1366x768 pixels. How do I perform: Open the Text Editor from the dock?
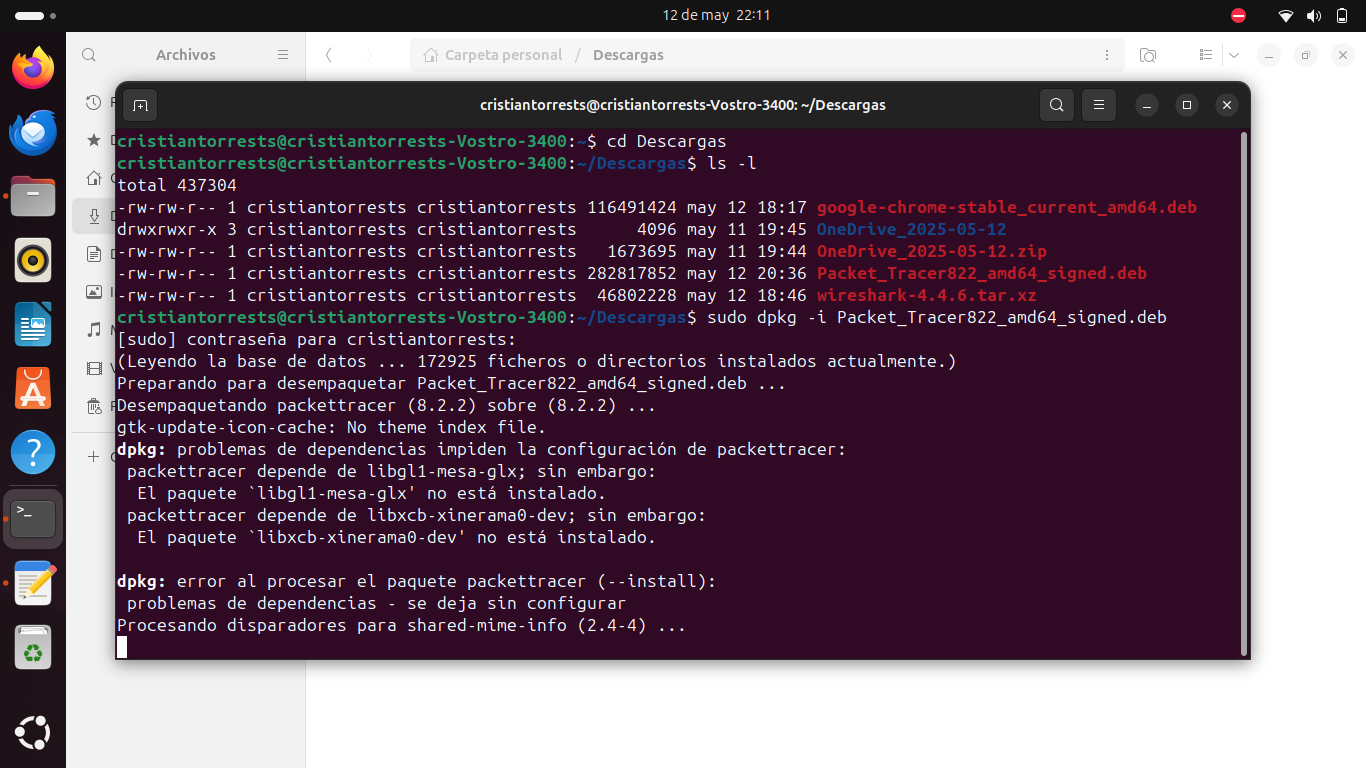coord(33,583)
